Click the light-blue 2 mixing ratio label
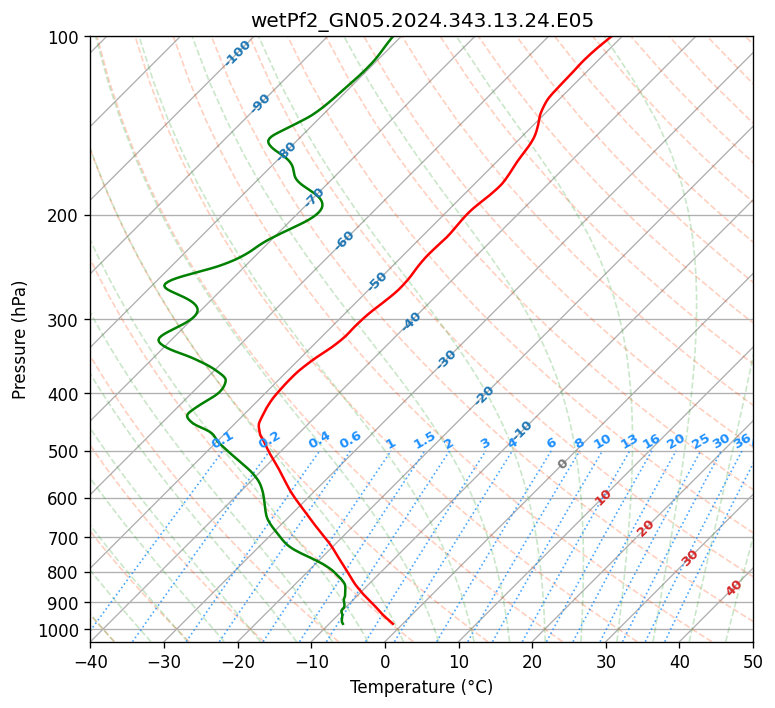Screen dimensions: 775x708 (x=448, y=443)
